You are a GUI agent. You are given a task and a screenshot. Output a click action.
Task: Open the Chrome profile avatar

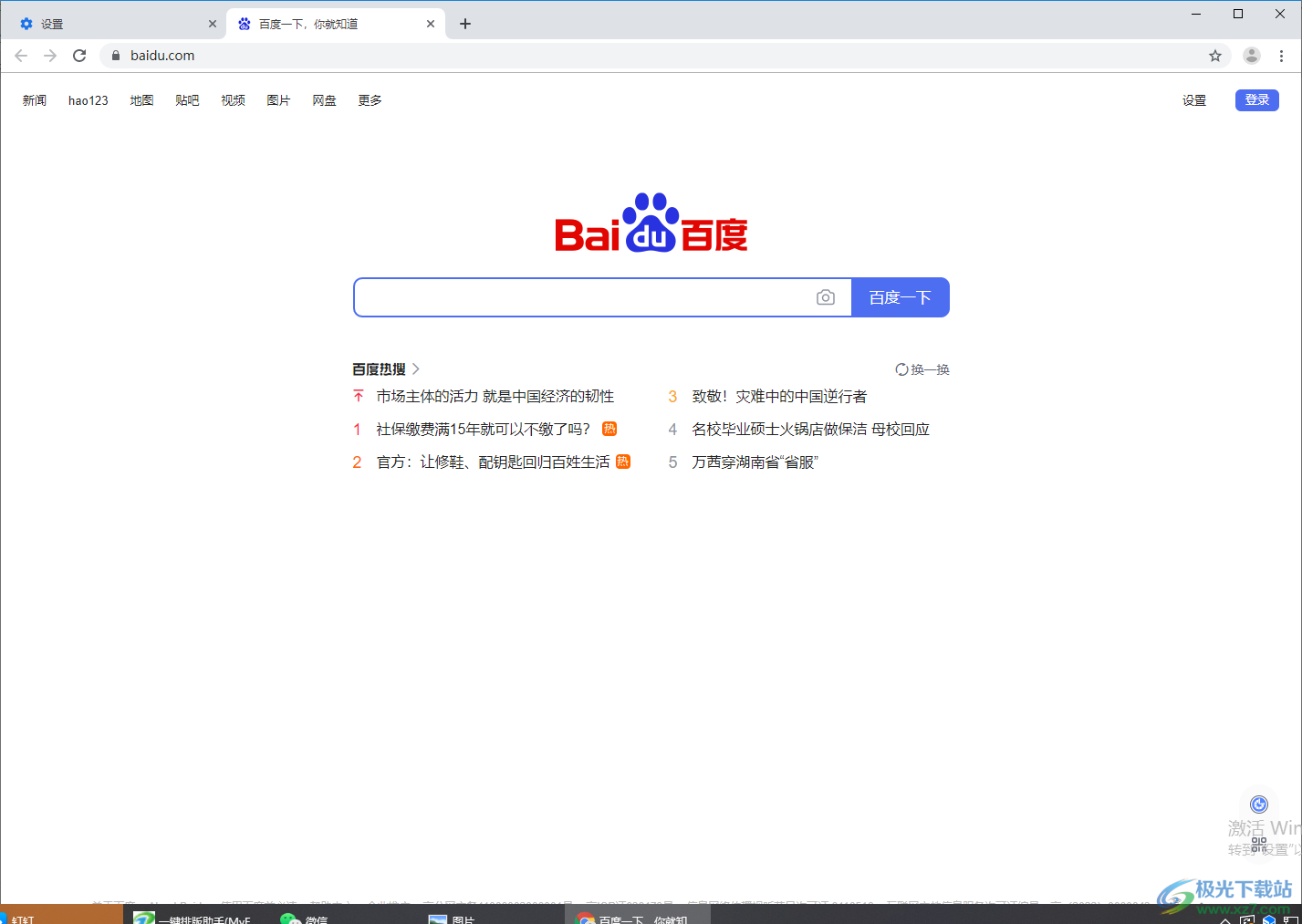tap(1252, 56)
